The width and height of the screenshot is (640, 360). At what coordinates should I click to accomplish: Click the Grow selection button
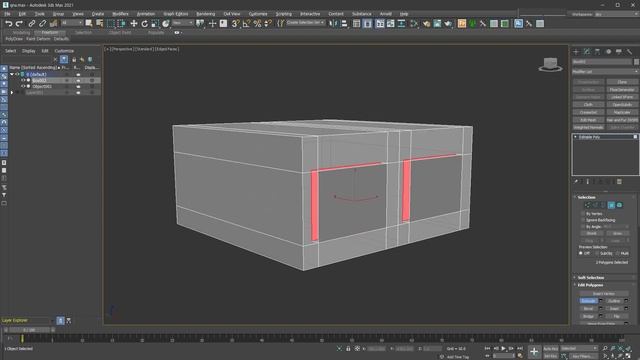[617, 233]
